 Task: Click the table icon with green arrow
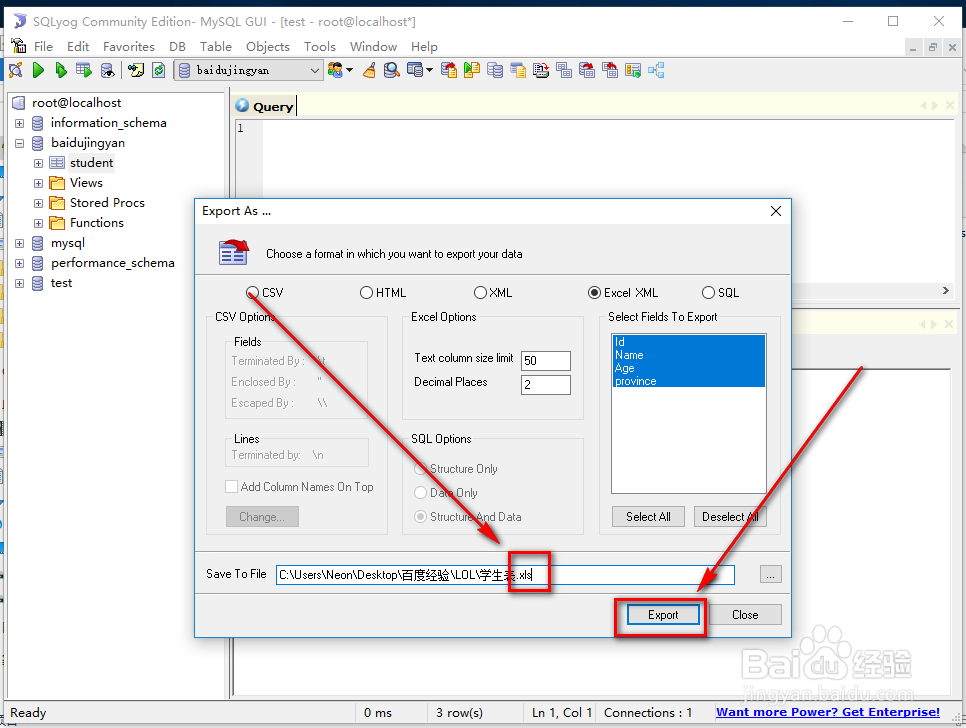633,70
